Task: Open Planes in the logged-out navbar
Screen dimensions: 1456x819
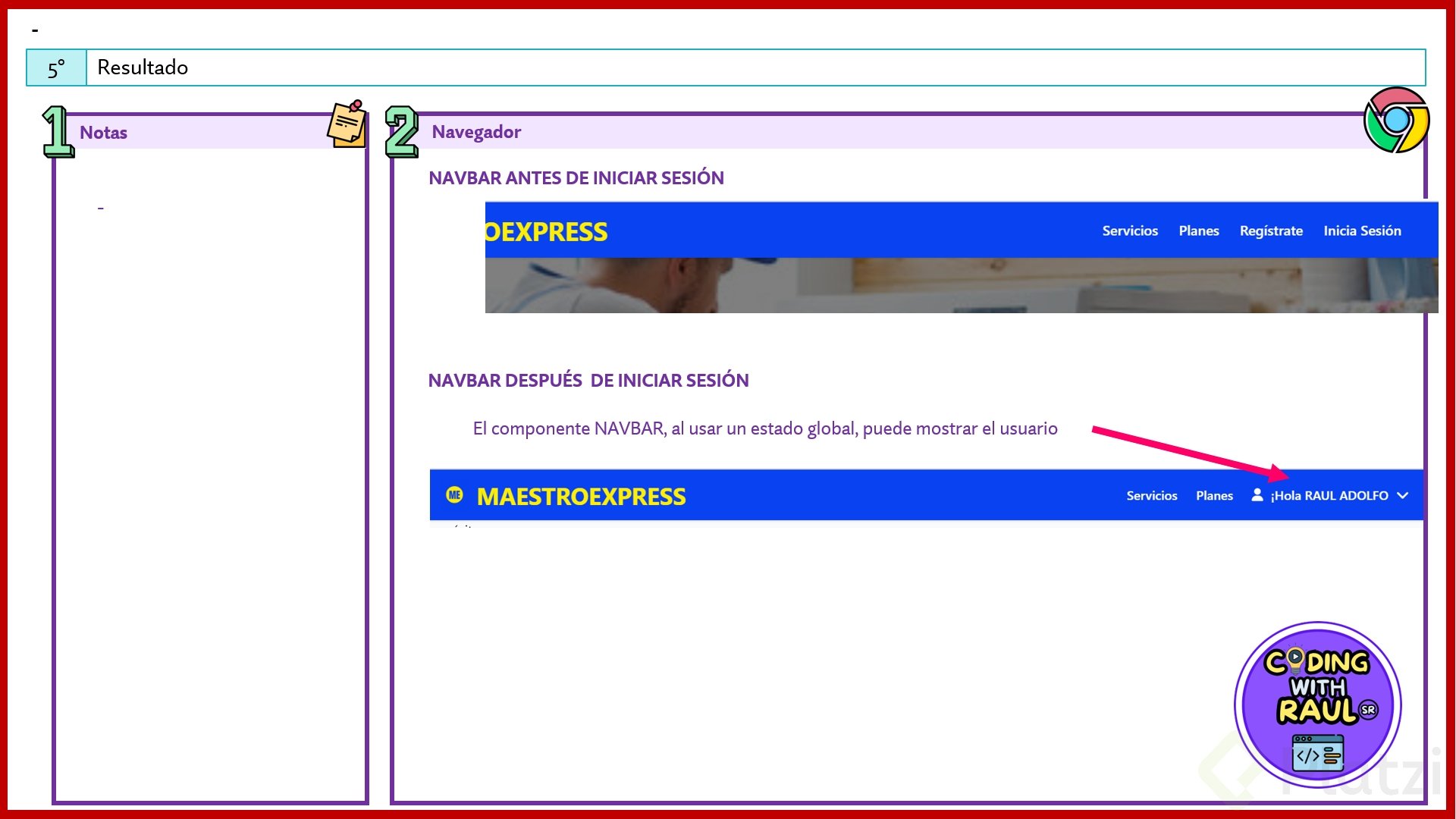Action: (1198, 231)
